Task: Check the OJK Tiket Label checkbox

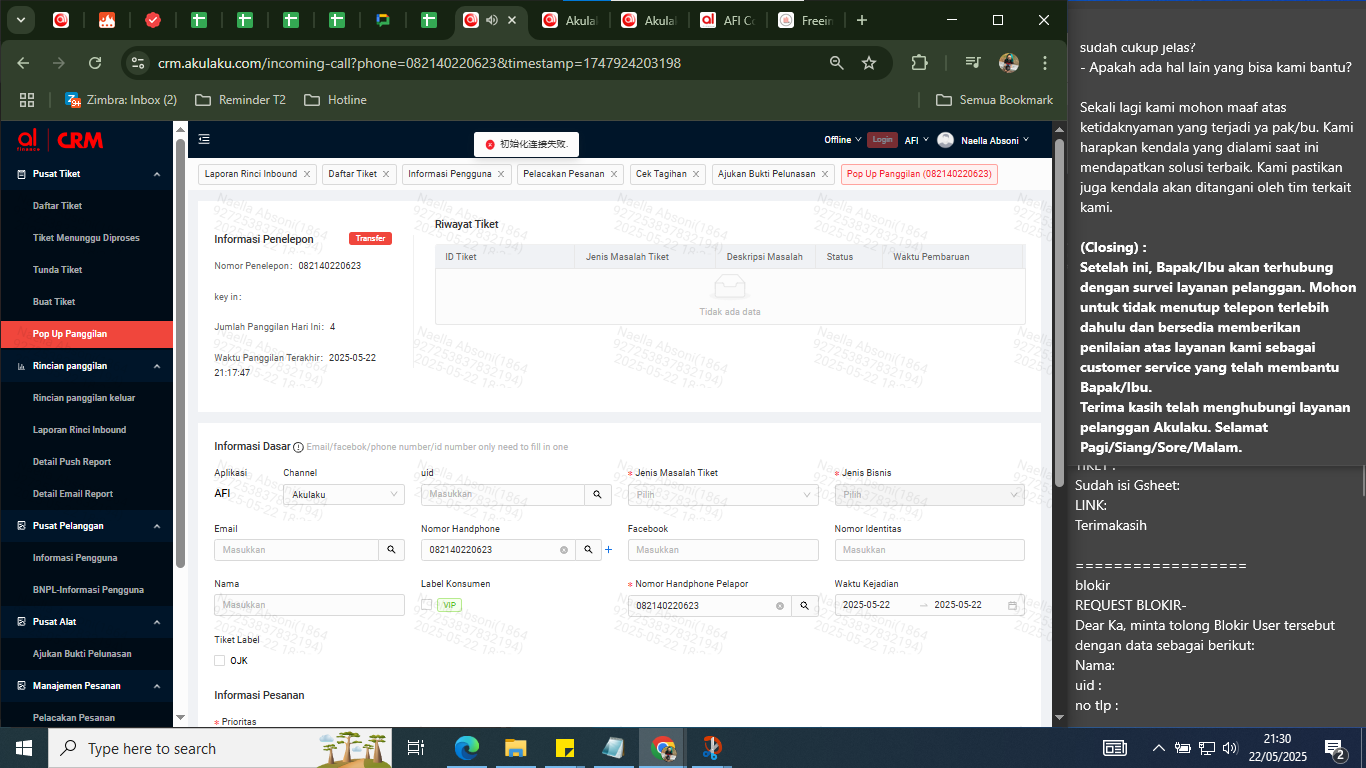Action: (x=220, y=660)
